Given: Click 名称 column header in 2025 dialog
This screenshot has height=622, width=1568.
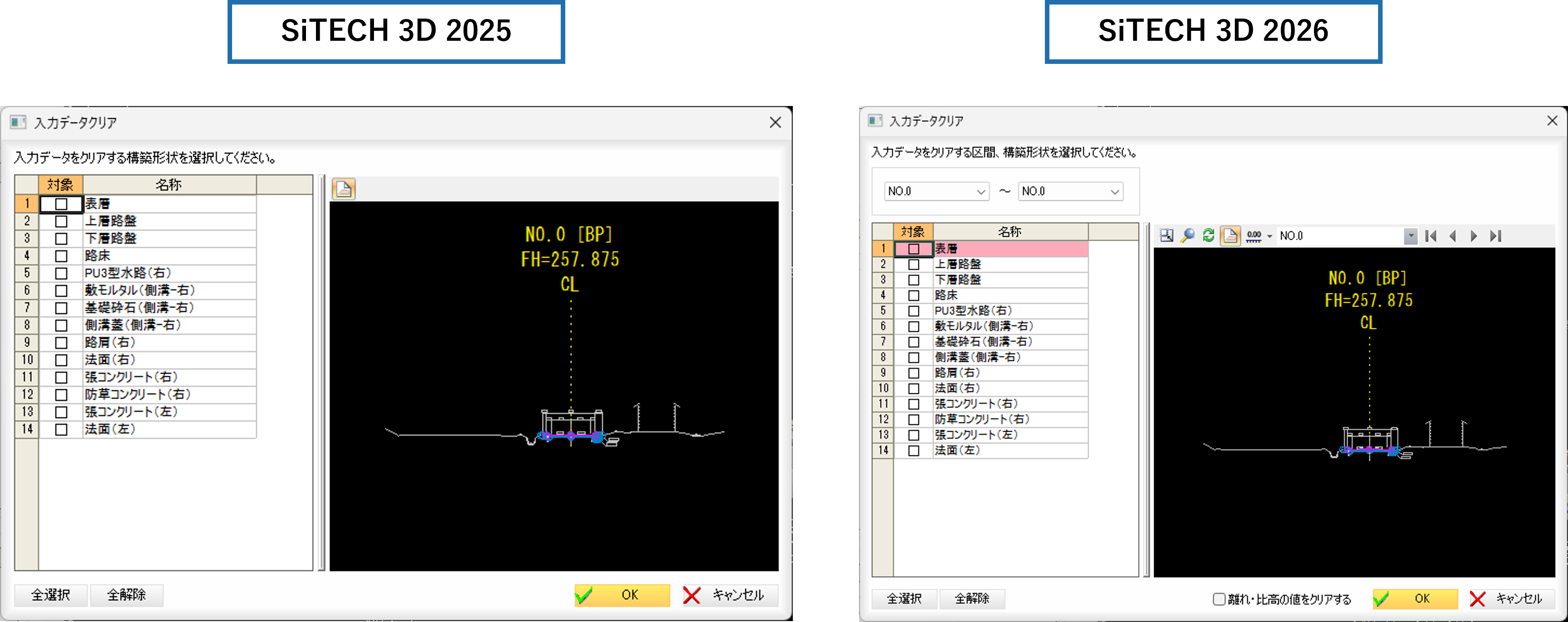Looking at the screenshot, I should [169, 185].
